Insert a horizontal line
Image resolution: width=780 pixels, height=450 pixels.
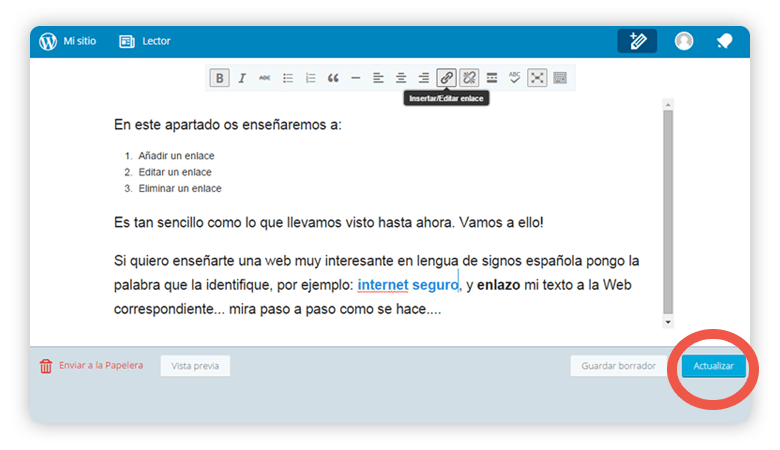pyautogui.click(x=356, y=78)
